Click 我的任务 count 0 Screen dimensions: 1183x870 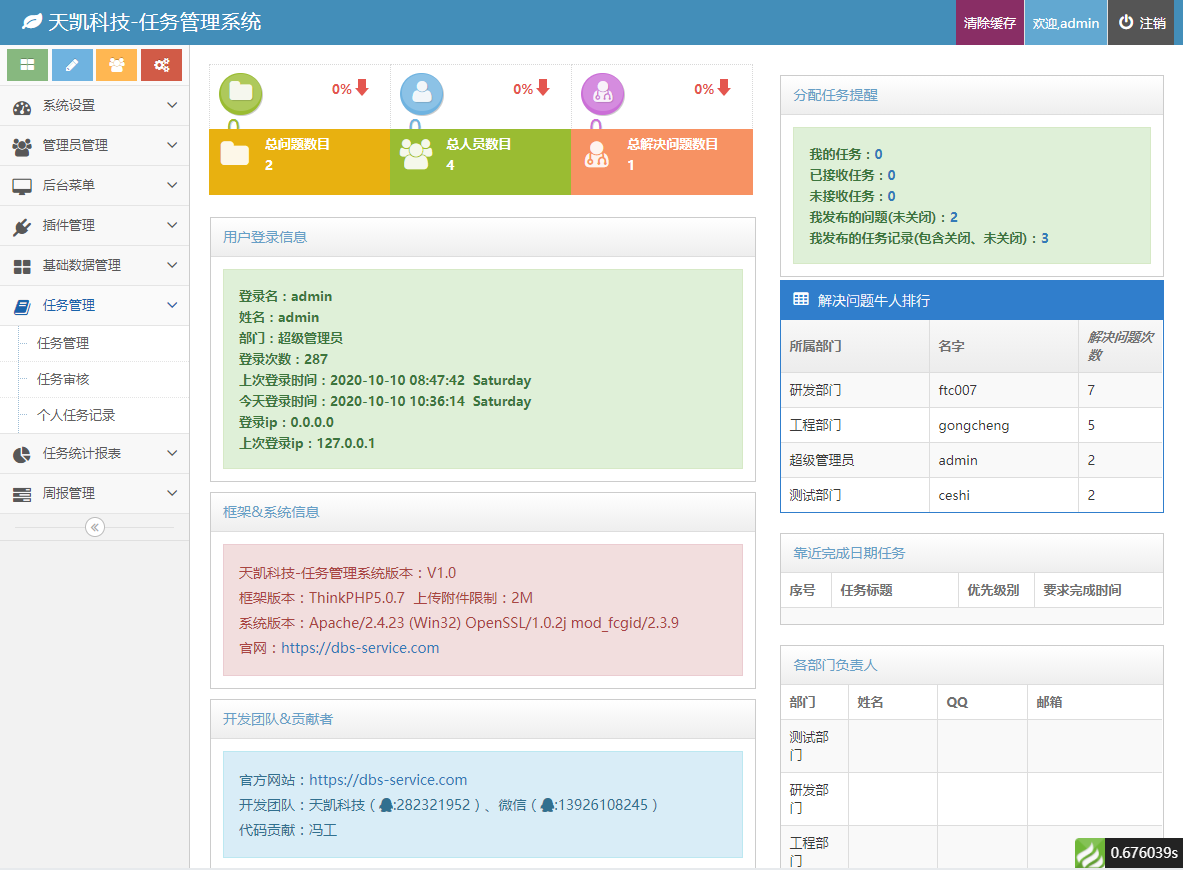coord(878,154)
